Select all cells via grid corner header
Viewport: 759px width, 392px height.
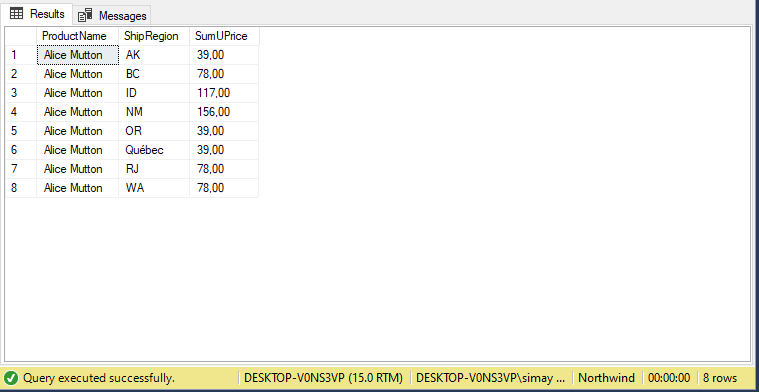coord(21,36)
